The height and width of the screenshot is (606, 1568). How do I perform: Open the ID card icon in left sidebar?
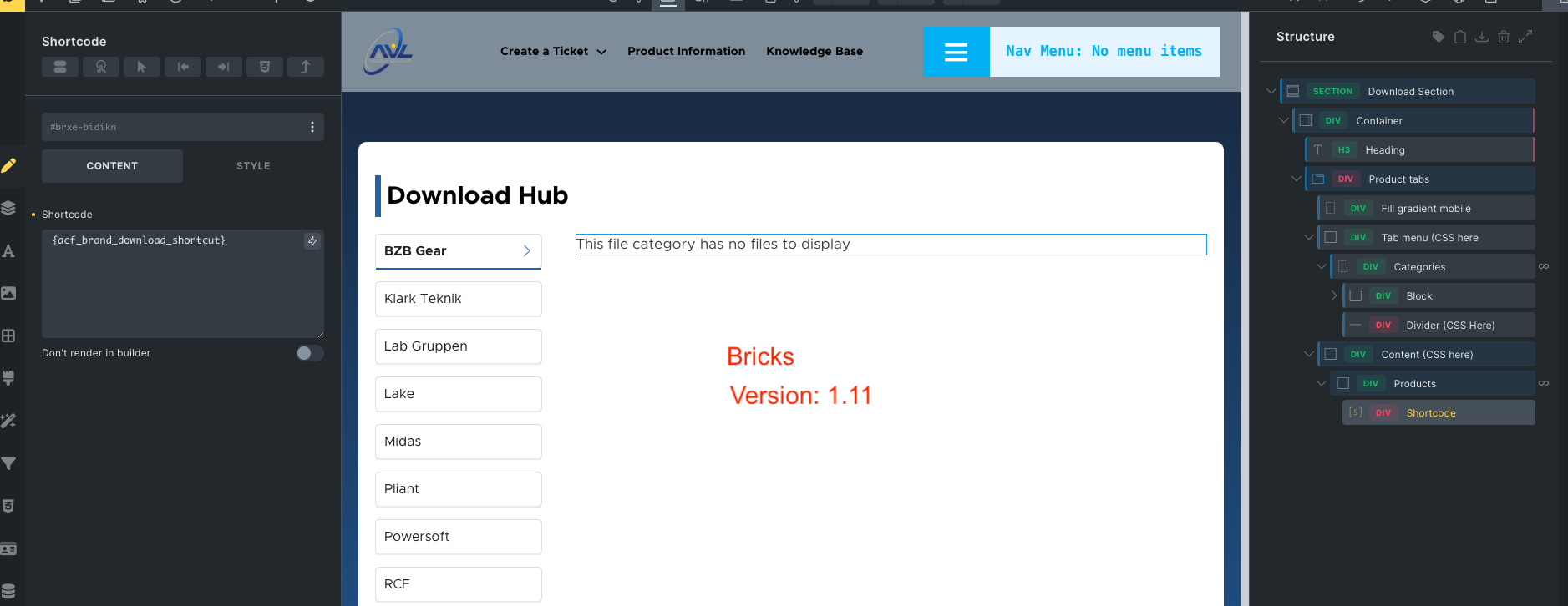pyautogui.click(x=8, y=548)
